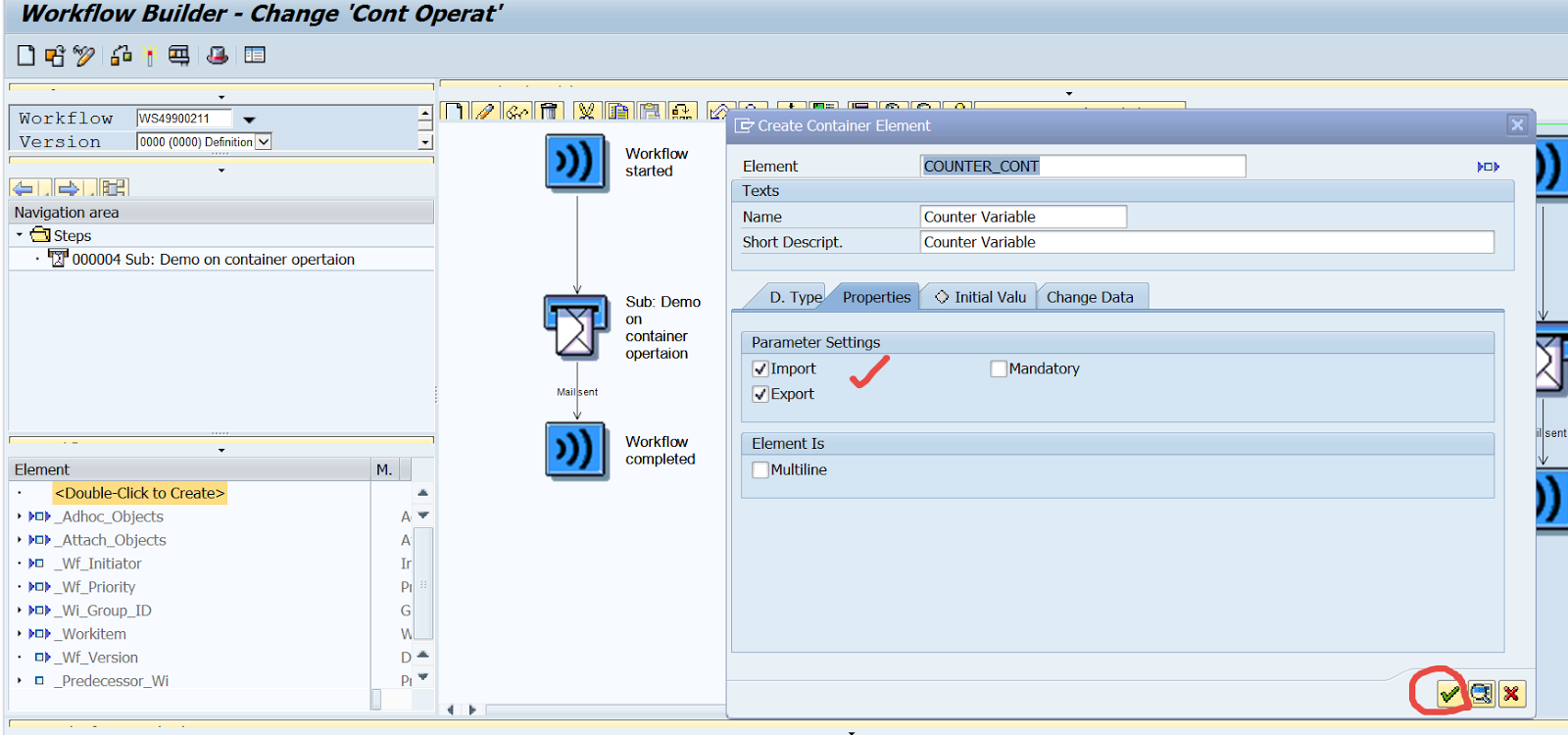The height and width of the screenshot is (735, 1568).
Task: Click the Copy icon in canvas toolbar
Action: [617, 111]
